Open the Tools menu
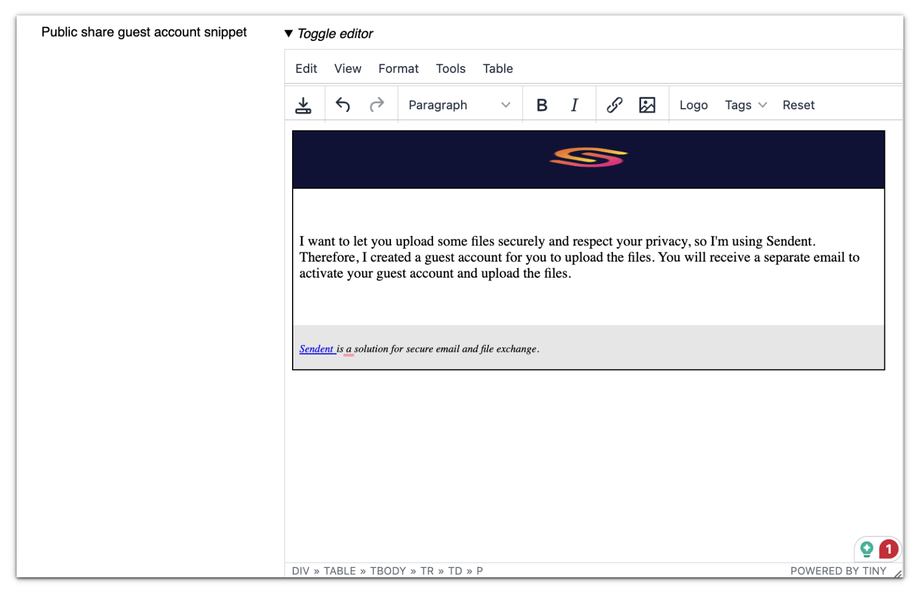 pos(451,69)
